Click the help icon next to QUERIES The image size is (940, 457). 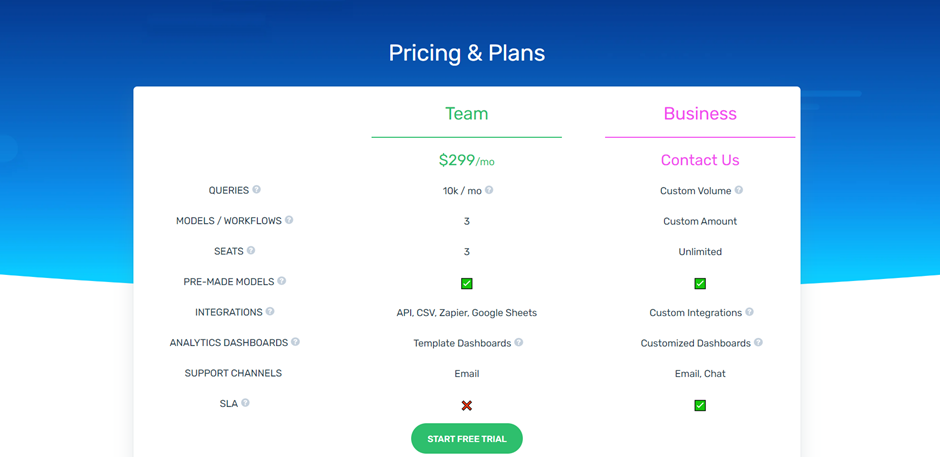click(x=257, y=190)
